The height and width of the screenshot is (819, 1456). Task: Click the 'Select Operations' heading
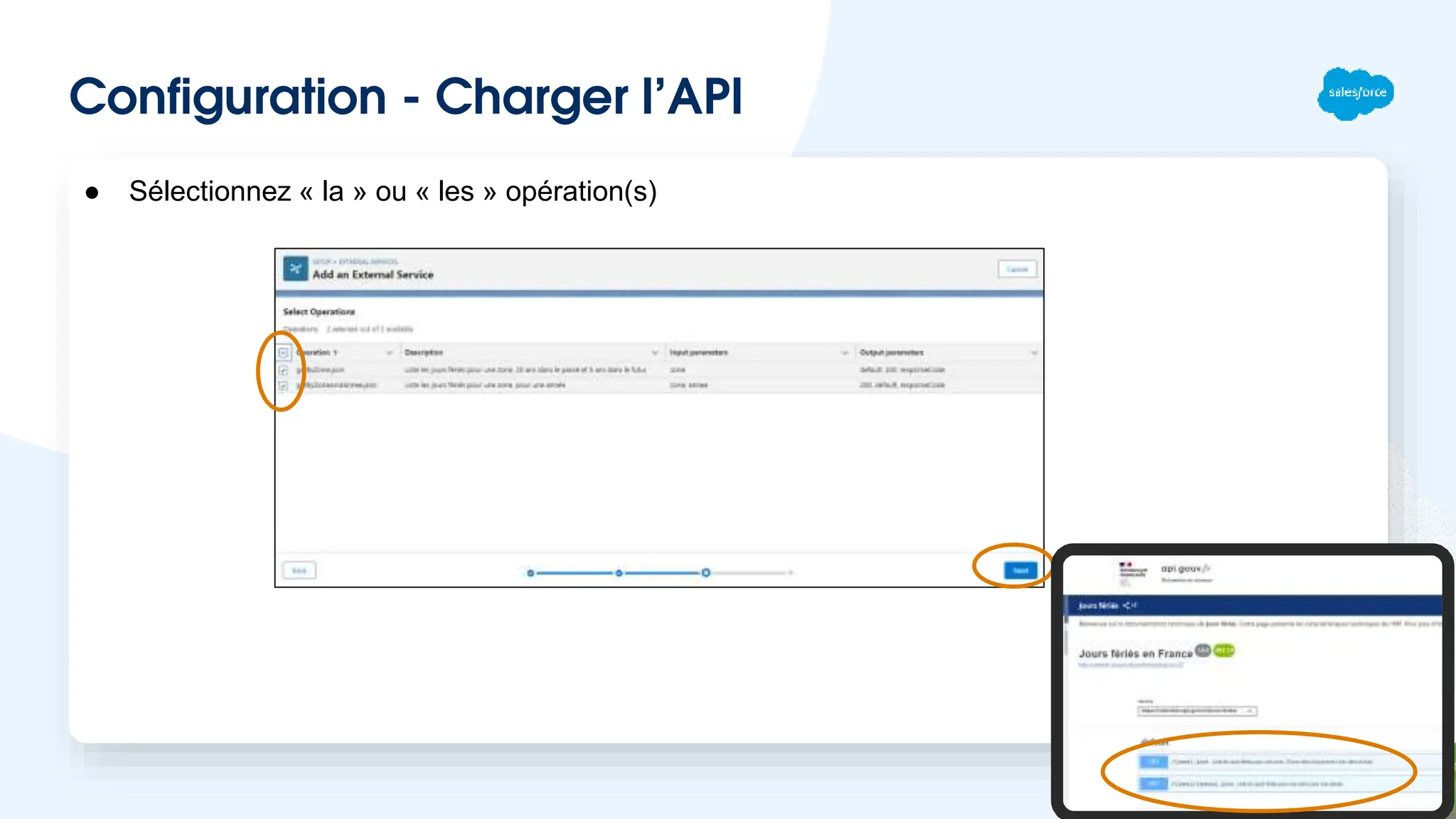[x=318, y=311]
